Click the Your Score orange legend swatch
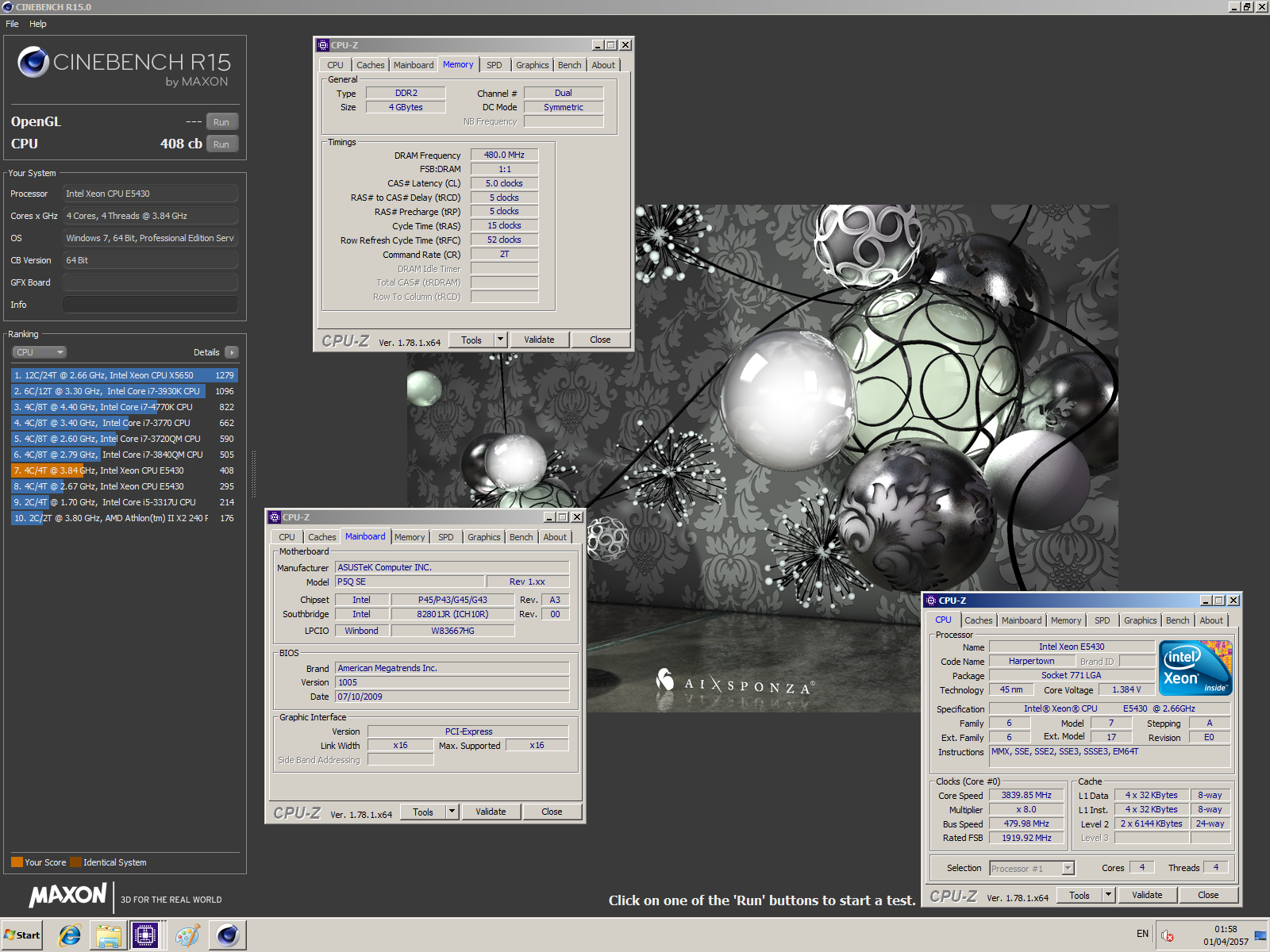Viewport: 1270px width, 952px height. pos(17,862)
